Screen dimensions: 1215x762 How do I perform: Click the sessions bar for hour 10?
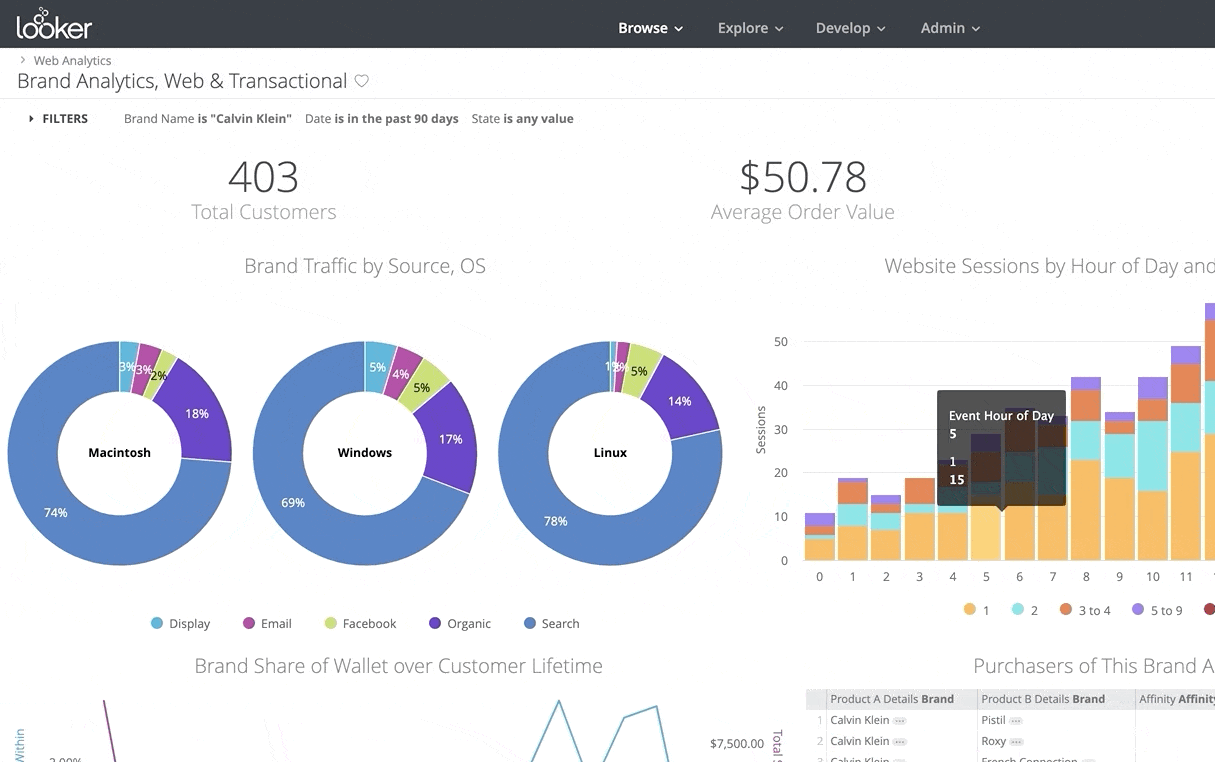(1152, 469)
